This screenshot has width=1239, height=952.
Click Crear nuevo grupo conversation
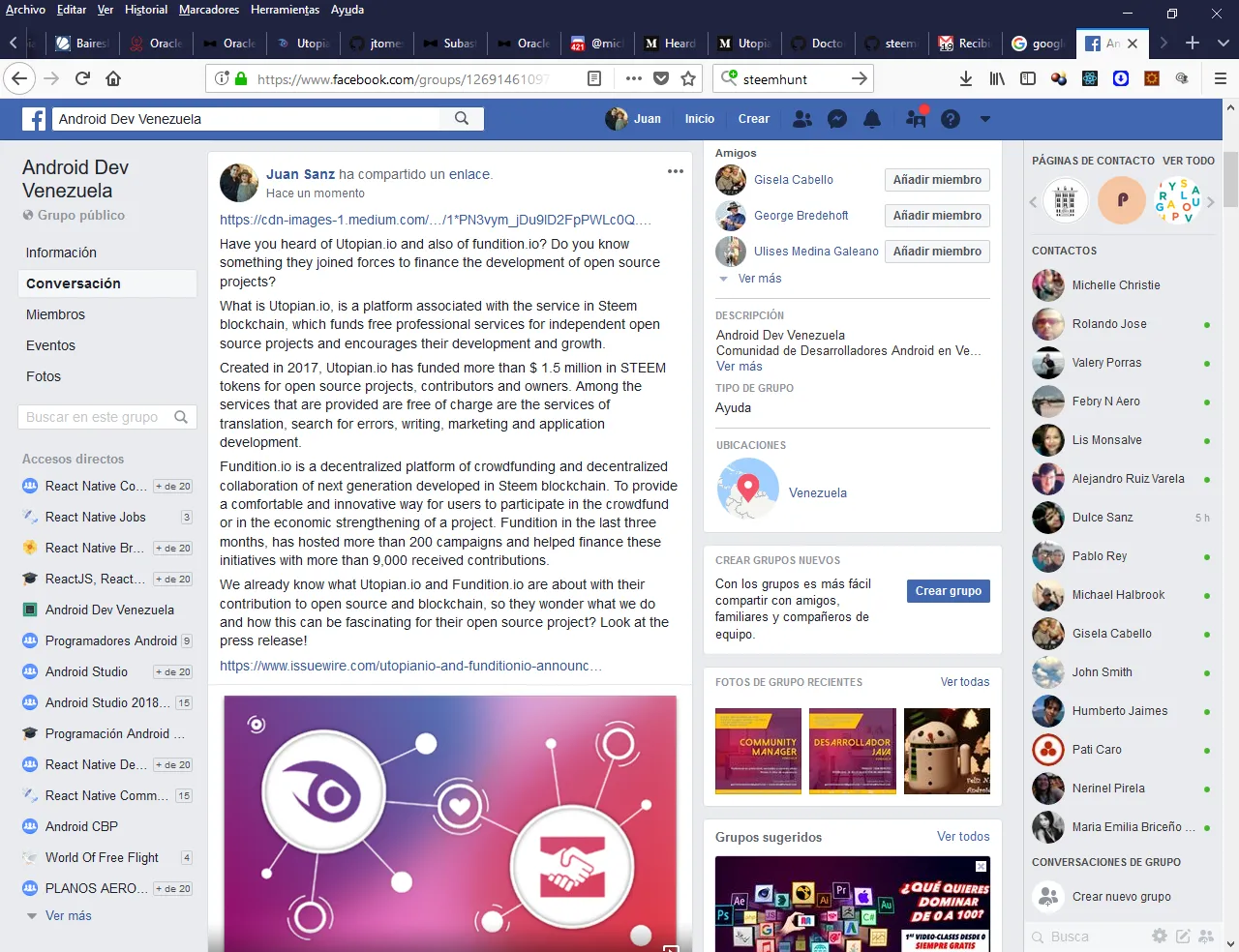(1121, 897)
